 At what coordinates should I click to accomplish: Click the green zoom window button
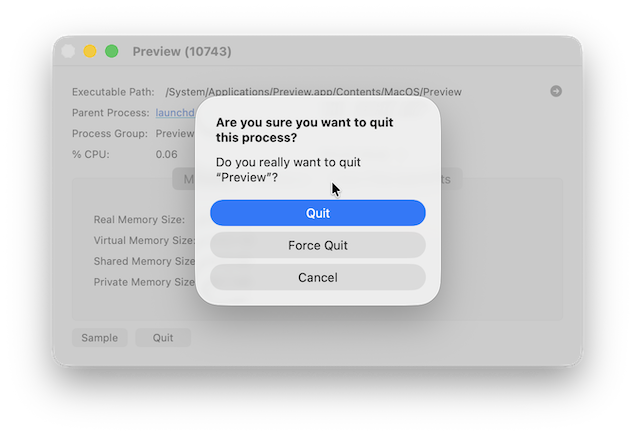[112, 51]
